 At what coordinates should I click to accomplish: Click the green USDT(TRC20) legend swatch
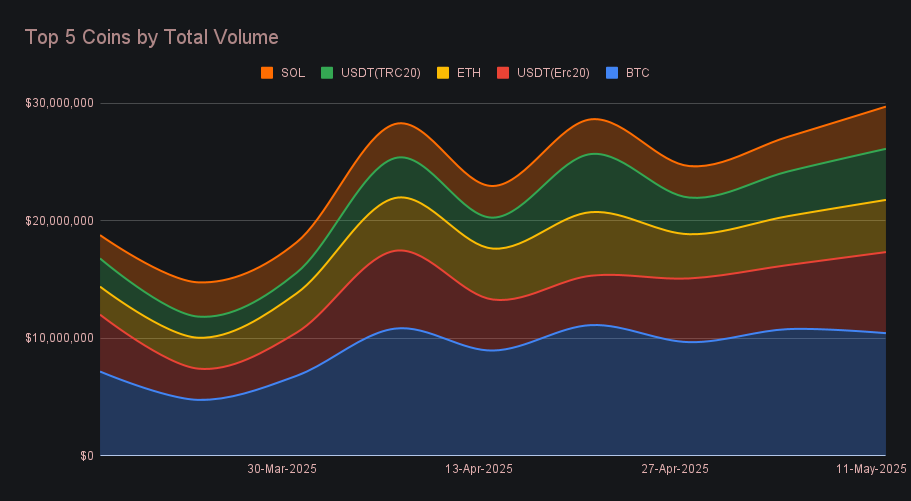[x=327, y=73]
